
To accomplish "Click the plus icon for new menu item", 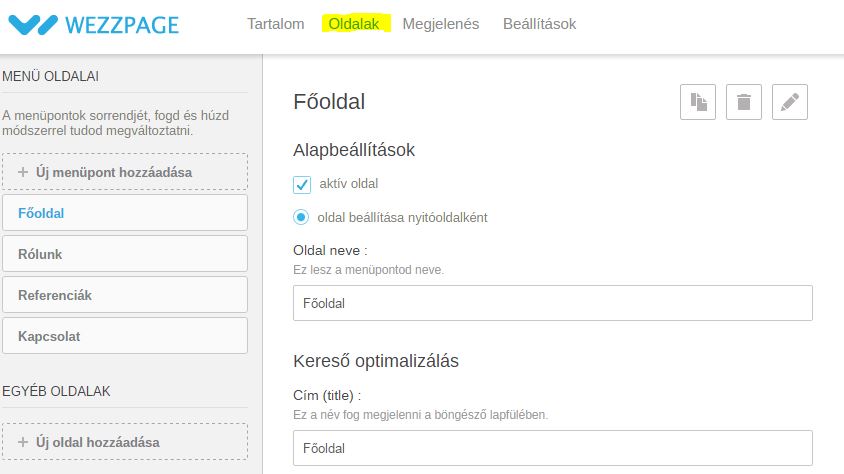I will point(23,172).
